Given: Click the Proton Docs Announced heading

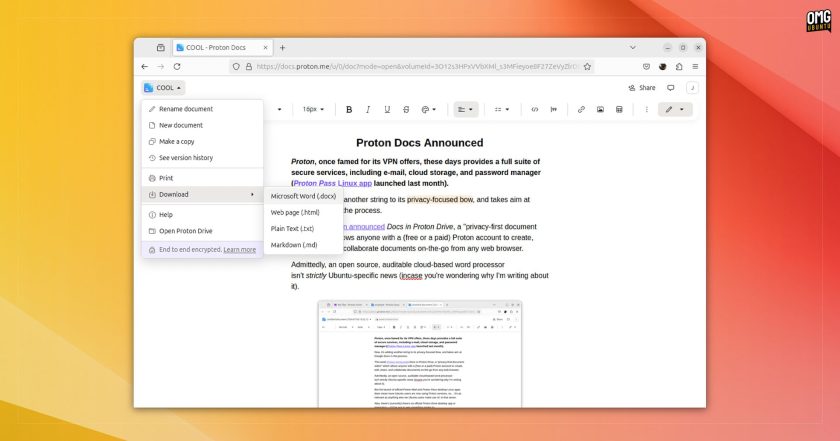Looking at the screenshot, I should click(419, 143).
